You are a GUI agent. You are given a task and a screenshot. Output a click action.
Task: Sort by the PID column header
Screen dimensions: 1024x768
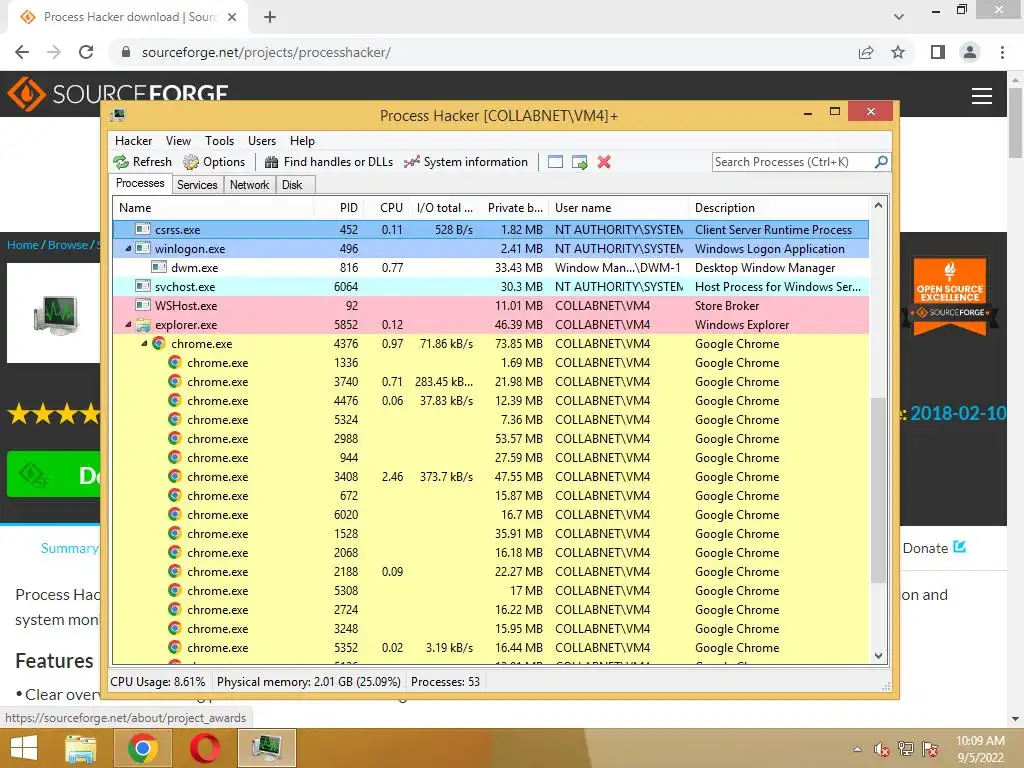pyautogui.click(x=340, y=208)
